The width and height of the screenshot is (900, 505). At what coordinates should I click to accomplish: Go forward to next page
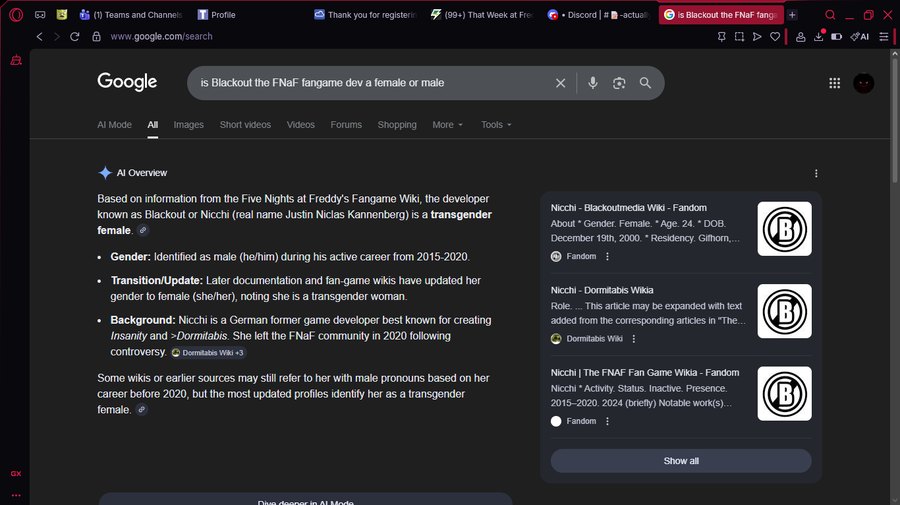(x=57, y=37)
